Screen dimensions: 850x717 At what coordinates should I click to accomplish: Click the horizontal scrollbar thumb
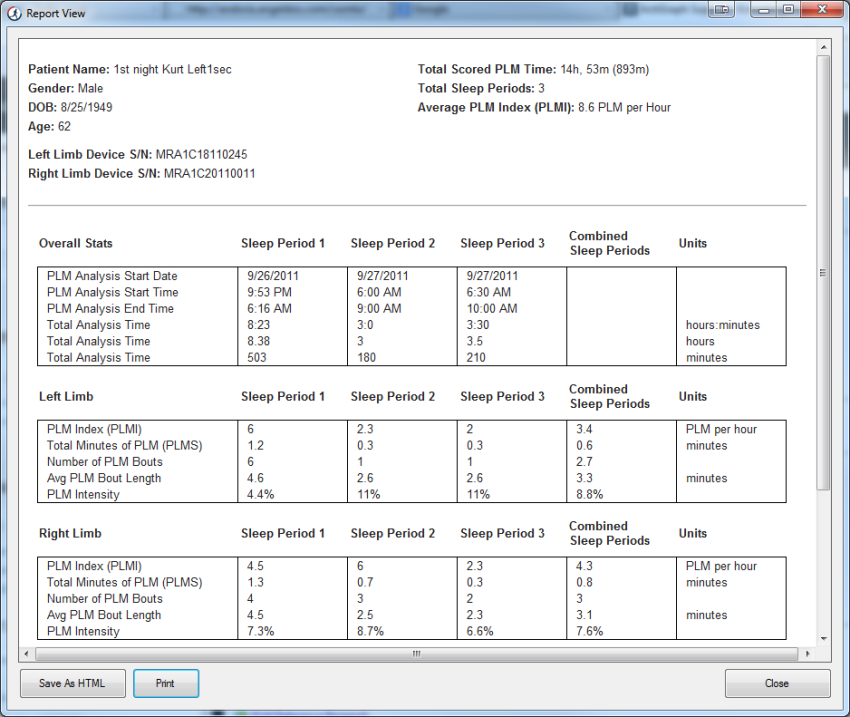pyautogui.click(x=415, y=655)
